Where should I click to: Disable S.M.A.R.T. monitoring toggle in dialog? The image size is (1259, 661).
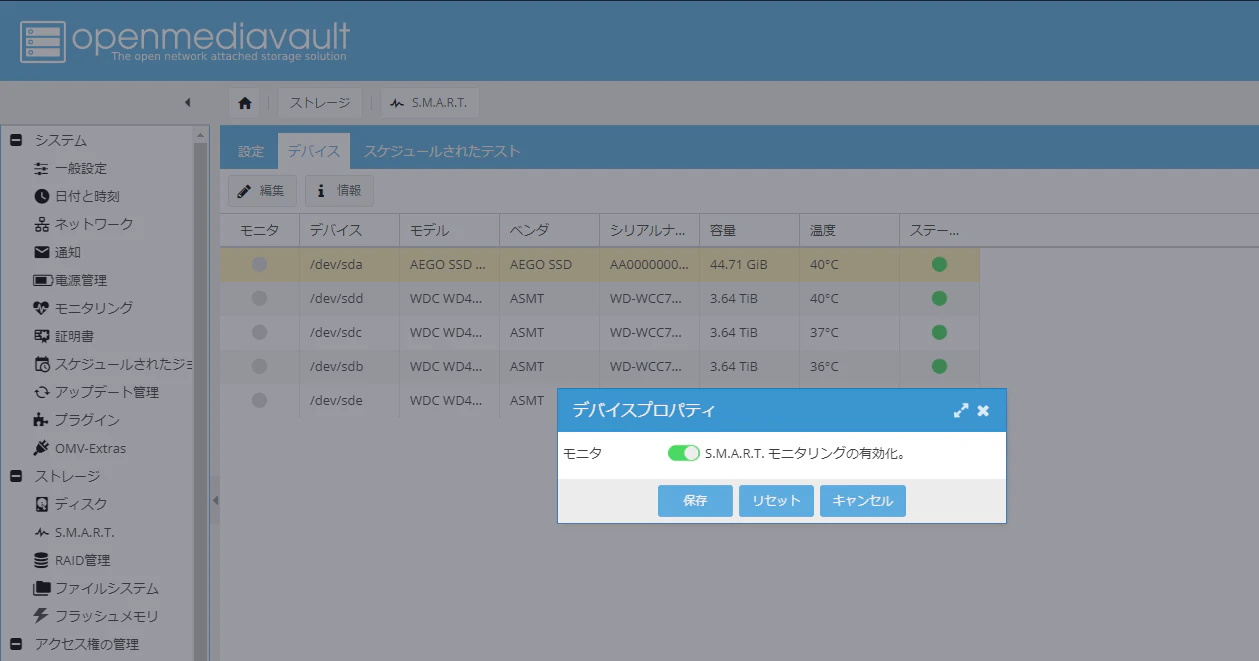tap(683, 452)
